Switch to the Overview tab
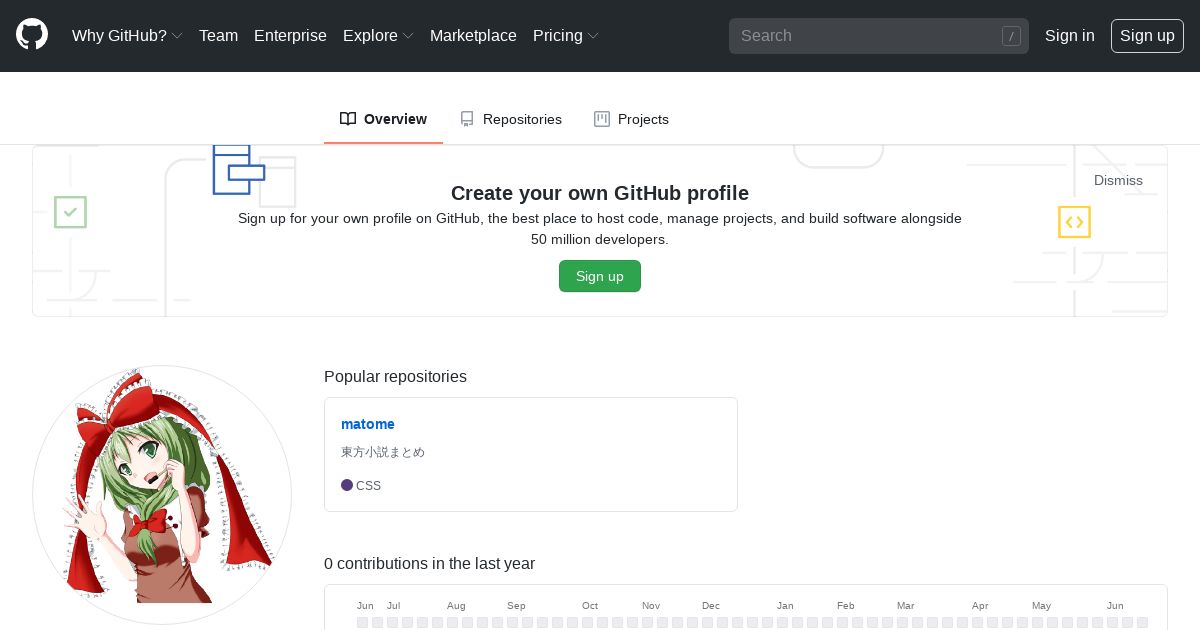The width and height of the screenshot is (1200, 630). tap(383, 119)
